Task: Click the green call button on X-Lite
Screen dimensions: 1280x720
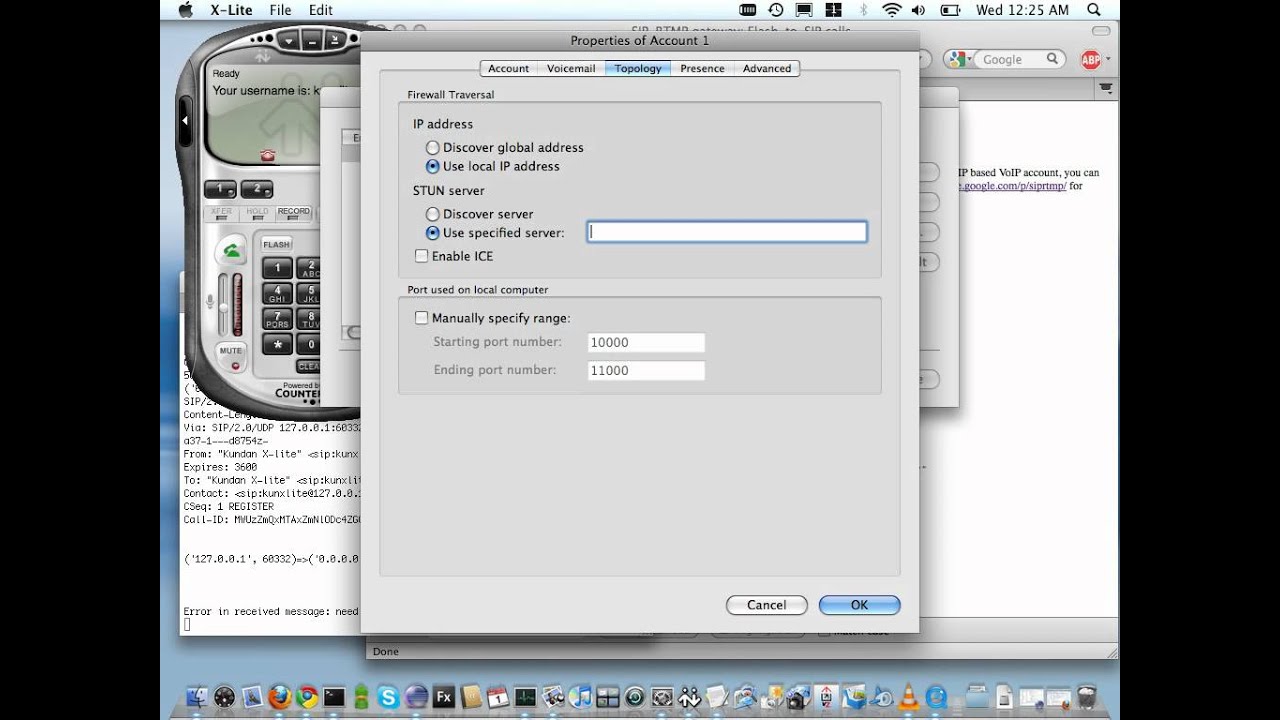Action: coord(232,250)
